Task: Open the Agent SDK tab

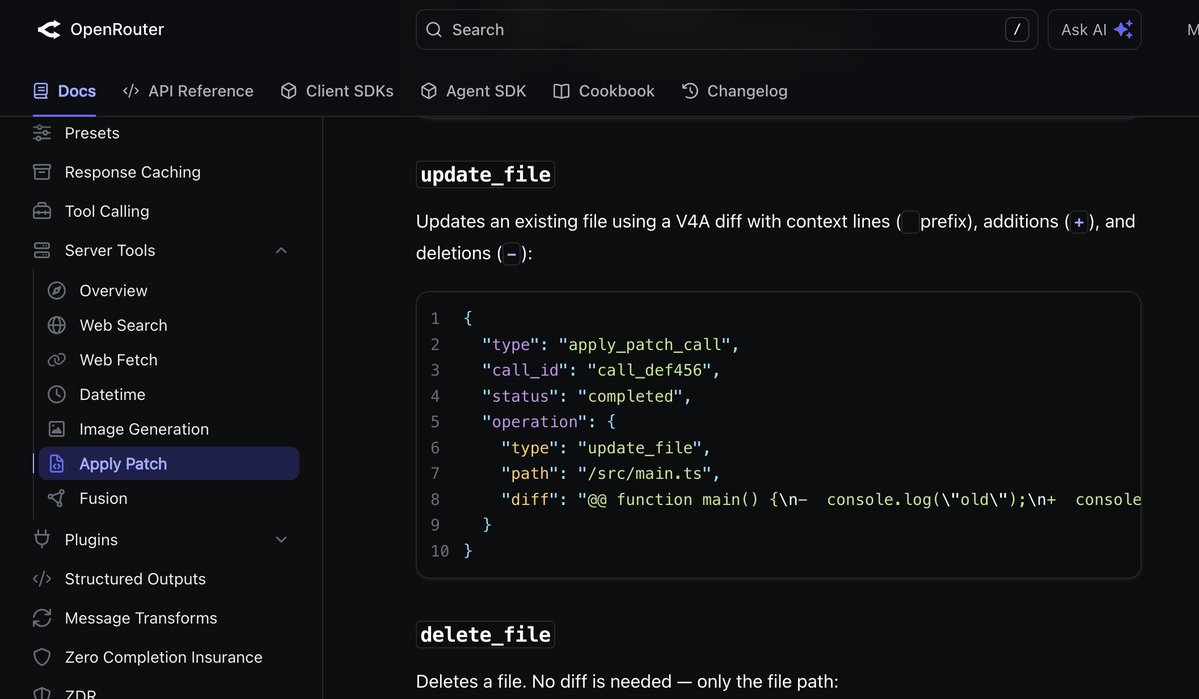Action: (x=473, y=91)
